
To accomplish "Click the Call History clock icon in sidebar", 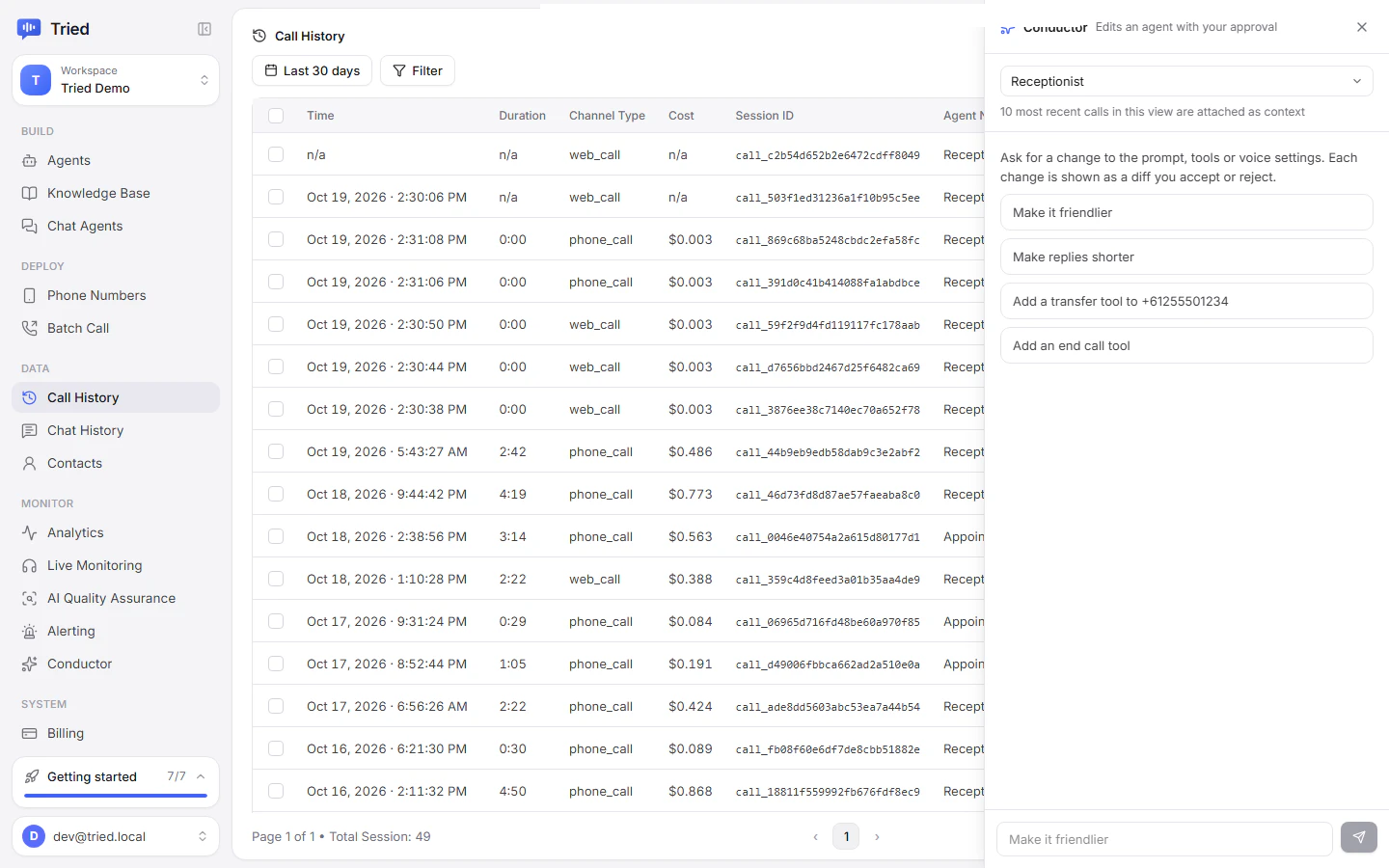I will coord(29,397).
